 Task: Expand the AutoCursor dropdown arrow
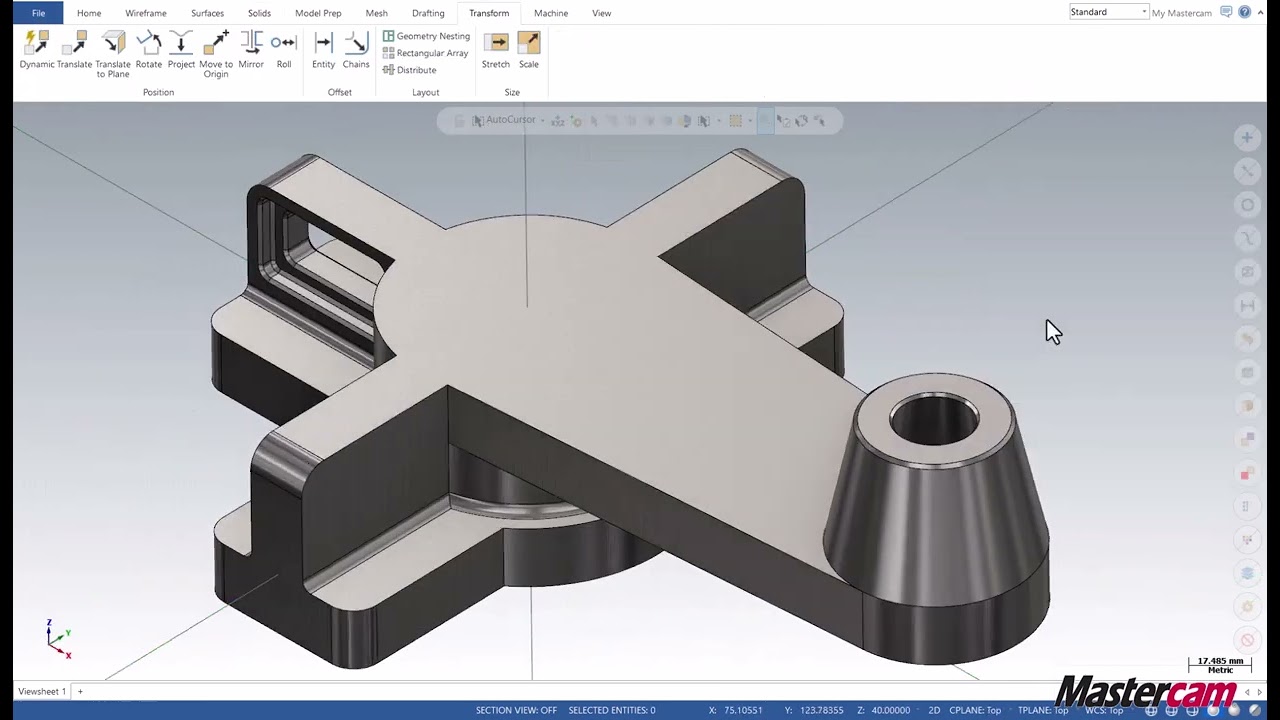coord(542,120)
